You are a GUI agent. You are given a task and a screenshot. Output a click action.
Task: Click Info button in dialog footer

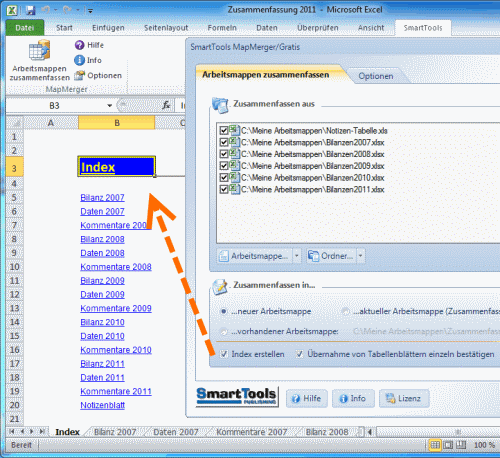point(353,398)
